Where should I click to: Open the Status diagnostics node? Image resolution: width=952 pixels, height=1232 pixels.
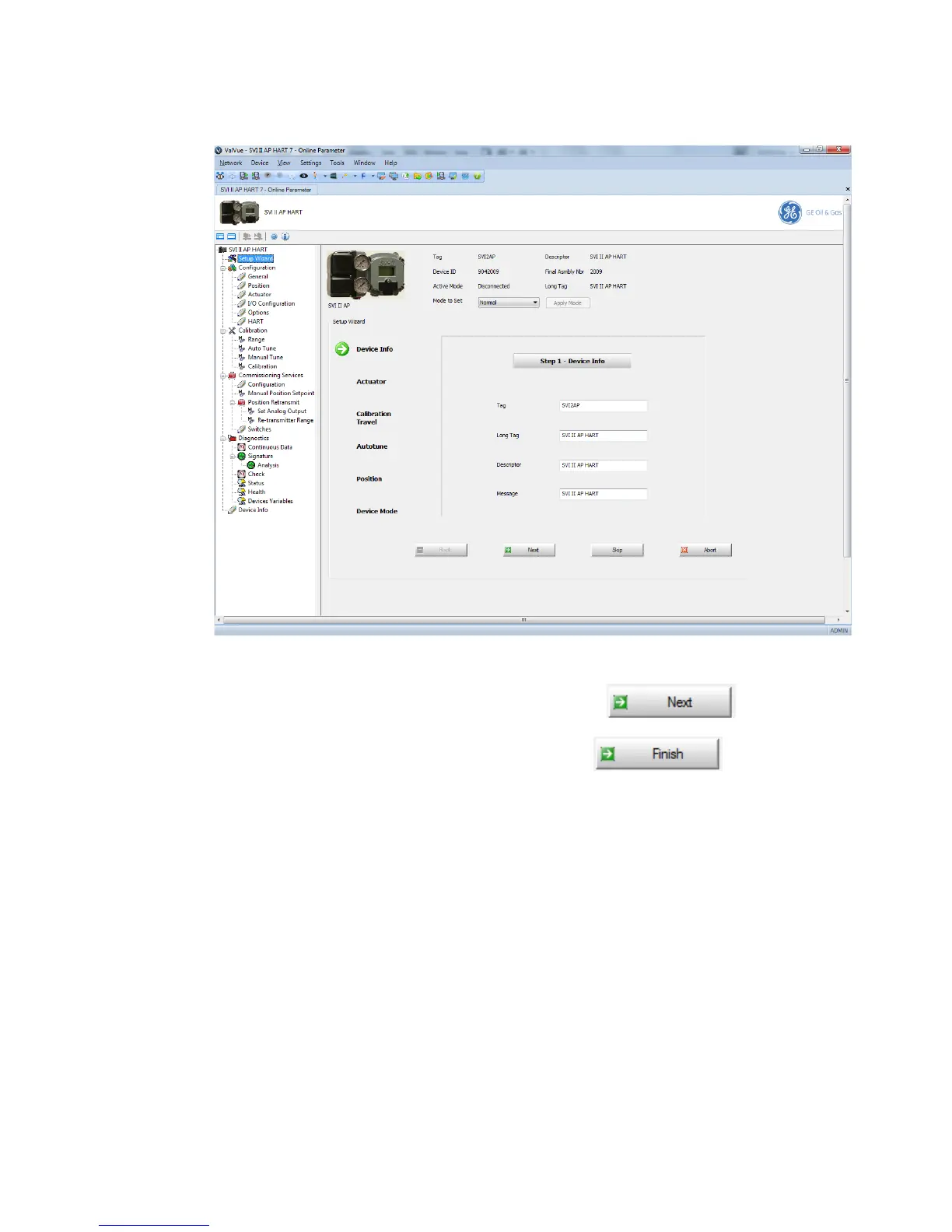pos(256,483)
